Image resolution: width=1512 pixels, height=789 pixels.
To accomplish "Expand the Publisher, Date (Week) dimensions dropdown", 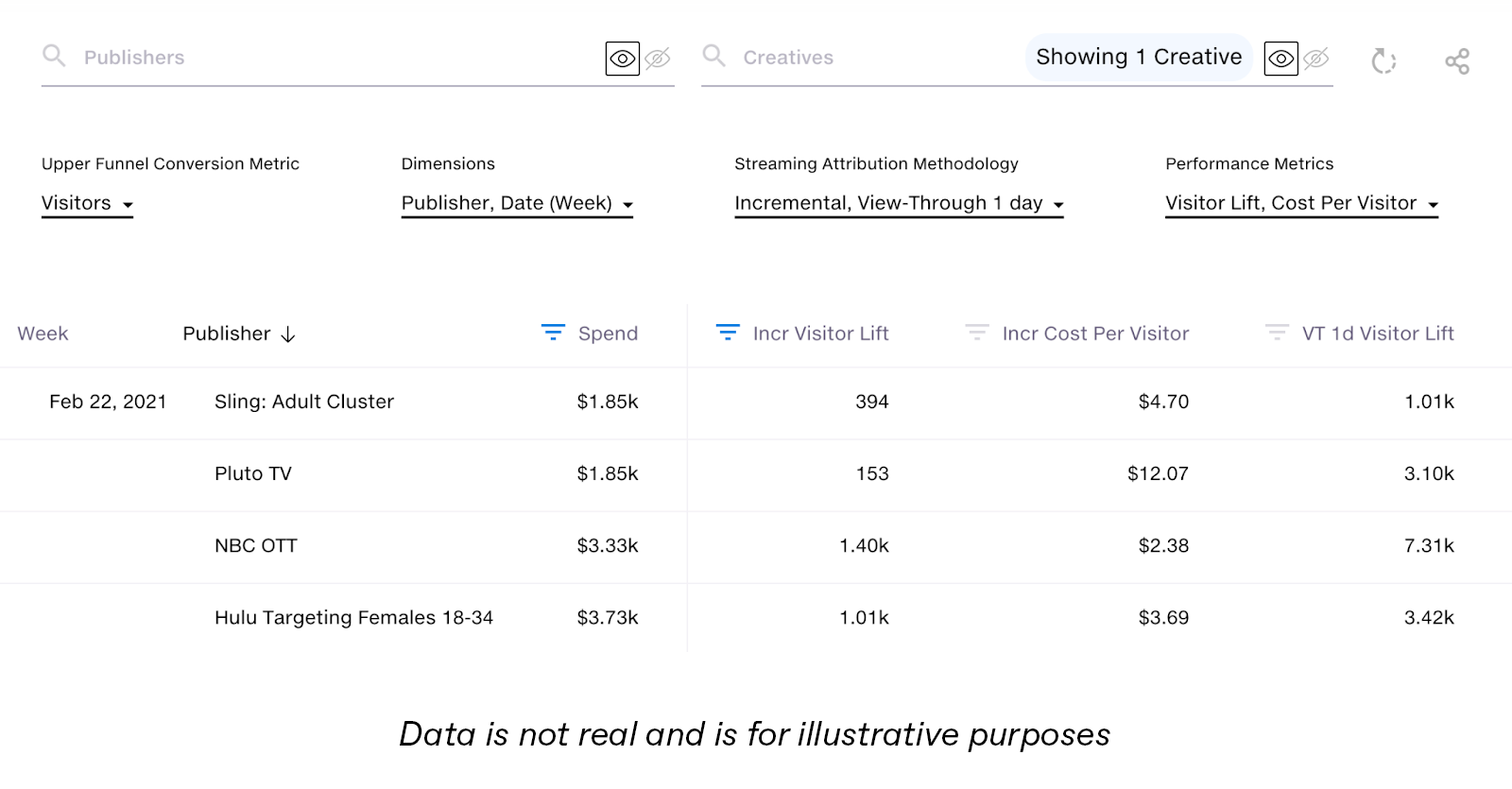I will click(517, 204).
